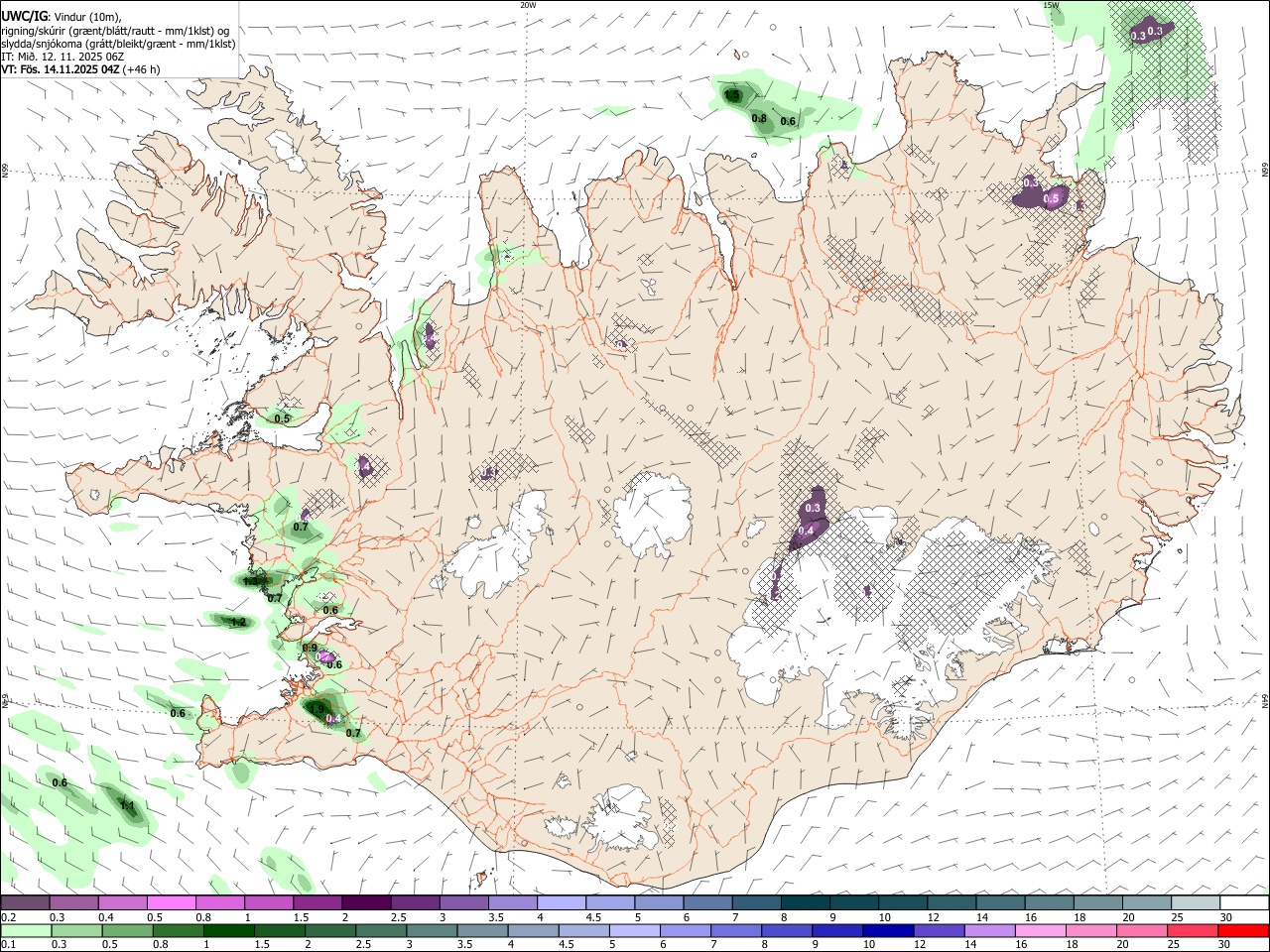
Task: Pick the bright pink swatch between 0.5 and 0.8
Action: (171, 902)
